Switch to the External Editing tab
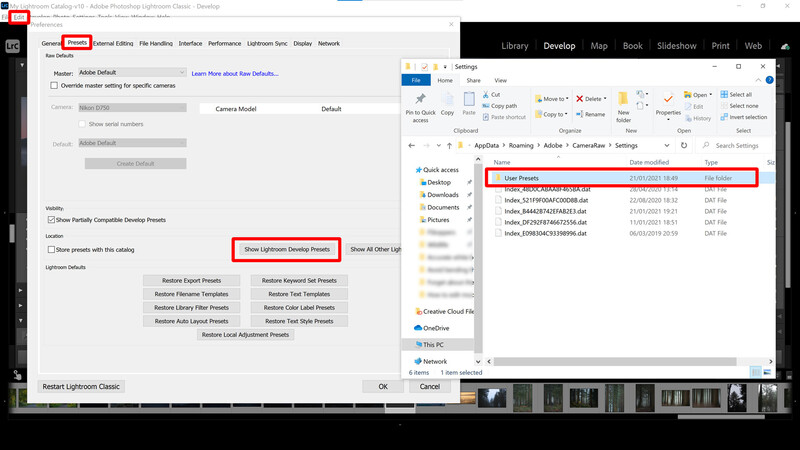800x450 pixels. [113, 43]
